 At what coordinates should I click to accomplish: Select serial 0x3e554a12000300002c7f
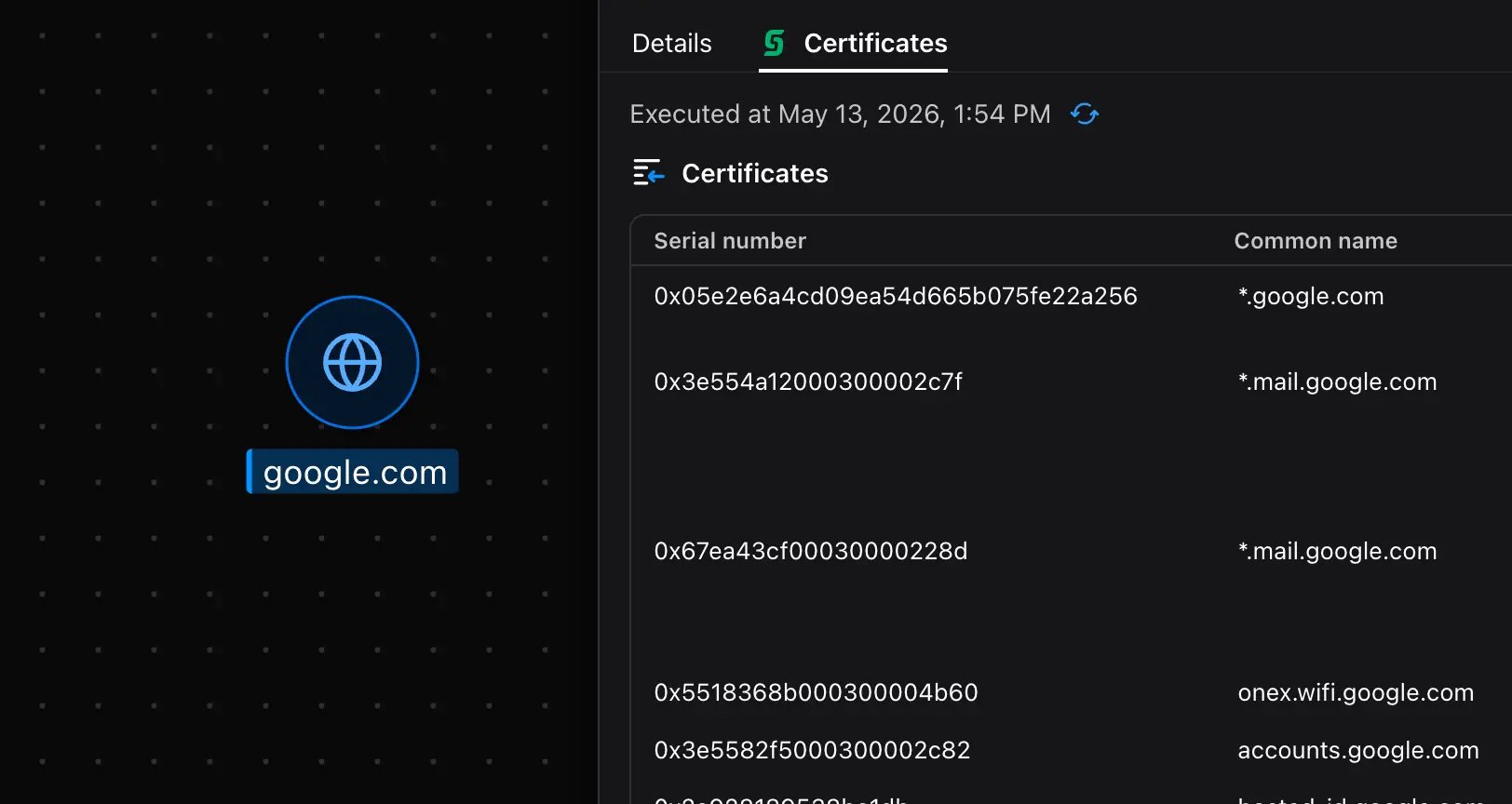808,382
